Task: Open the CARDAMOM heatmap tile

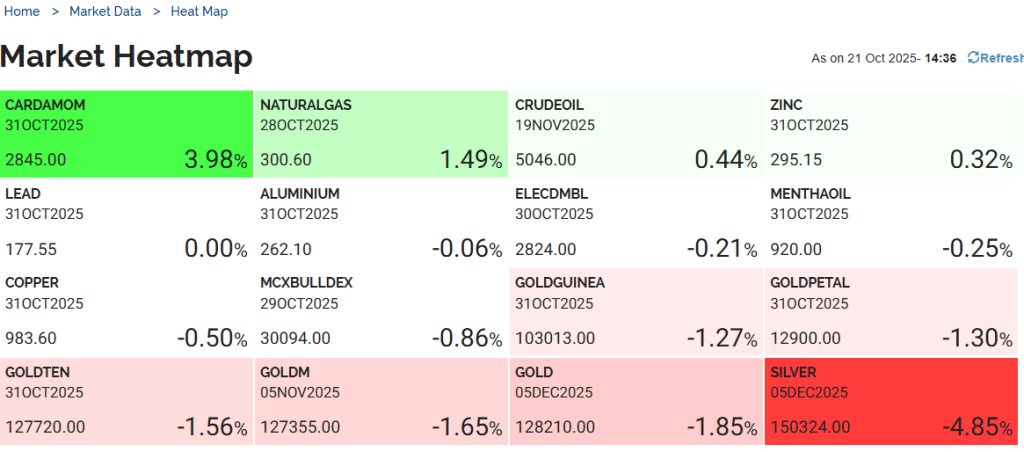Action: click(x=126, y=133)
